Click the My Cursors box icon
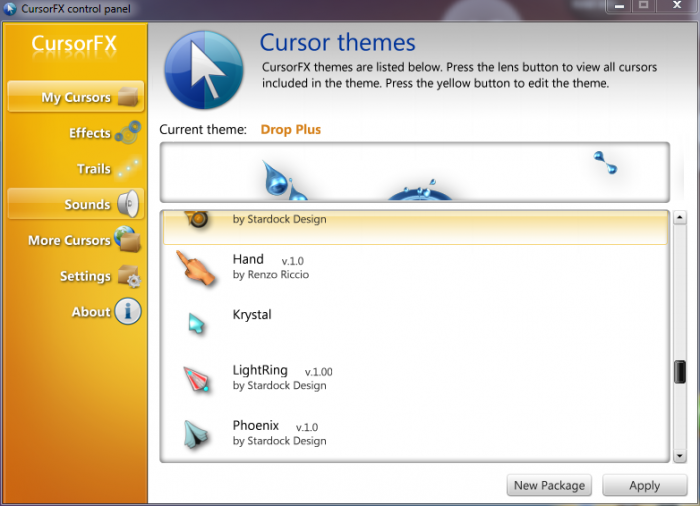 (x=128, y=96)
